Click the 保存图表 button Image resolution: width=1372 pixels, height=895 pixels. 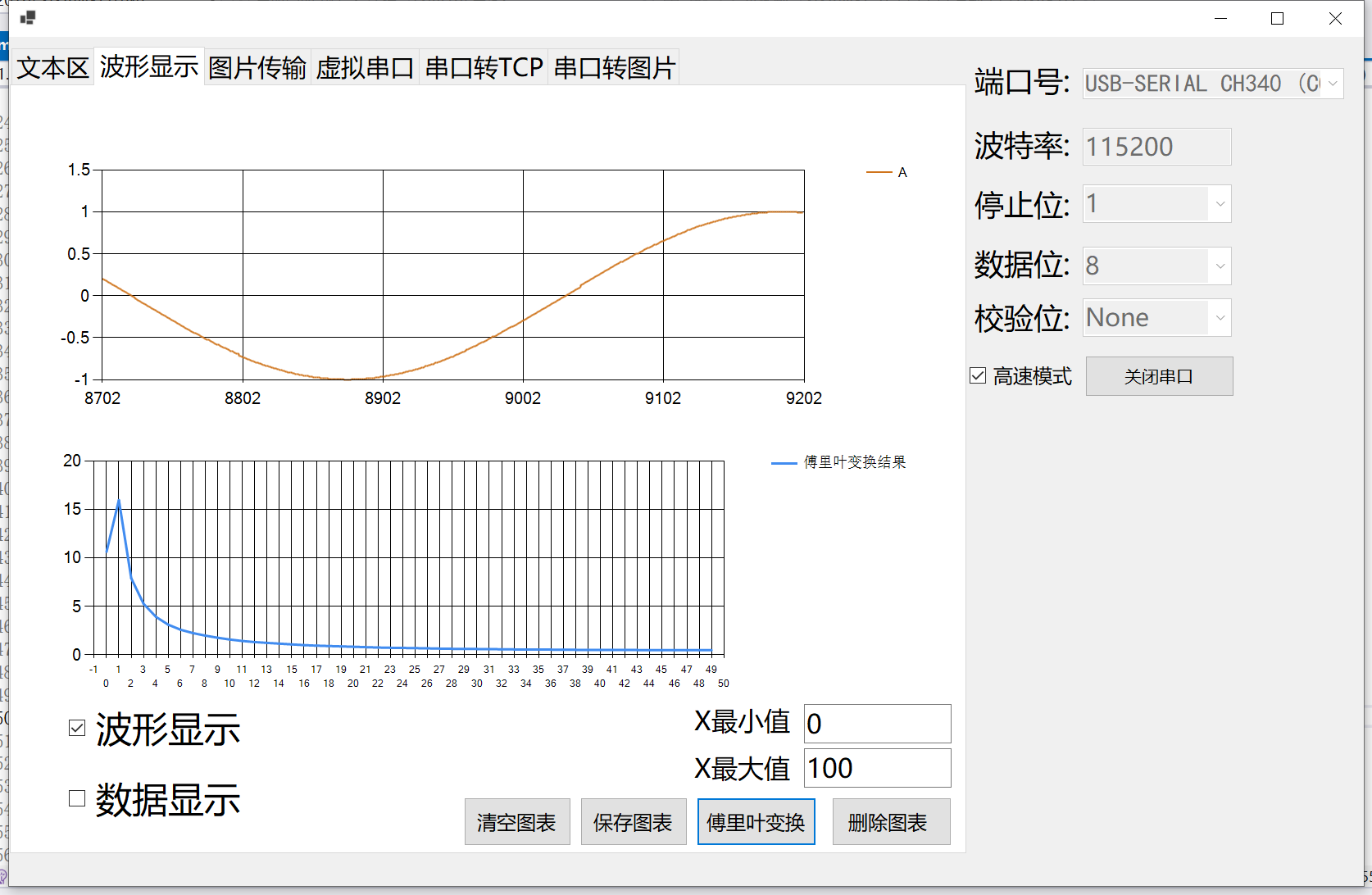point(634,822)
